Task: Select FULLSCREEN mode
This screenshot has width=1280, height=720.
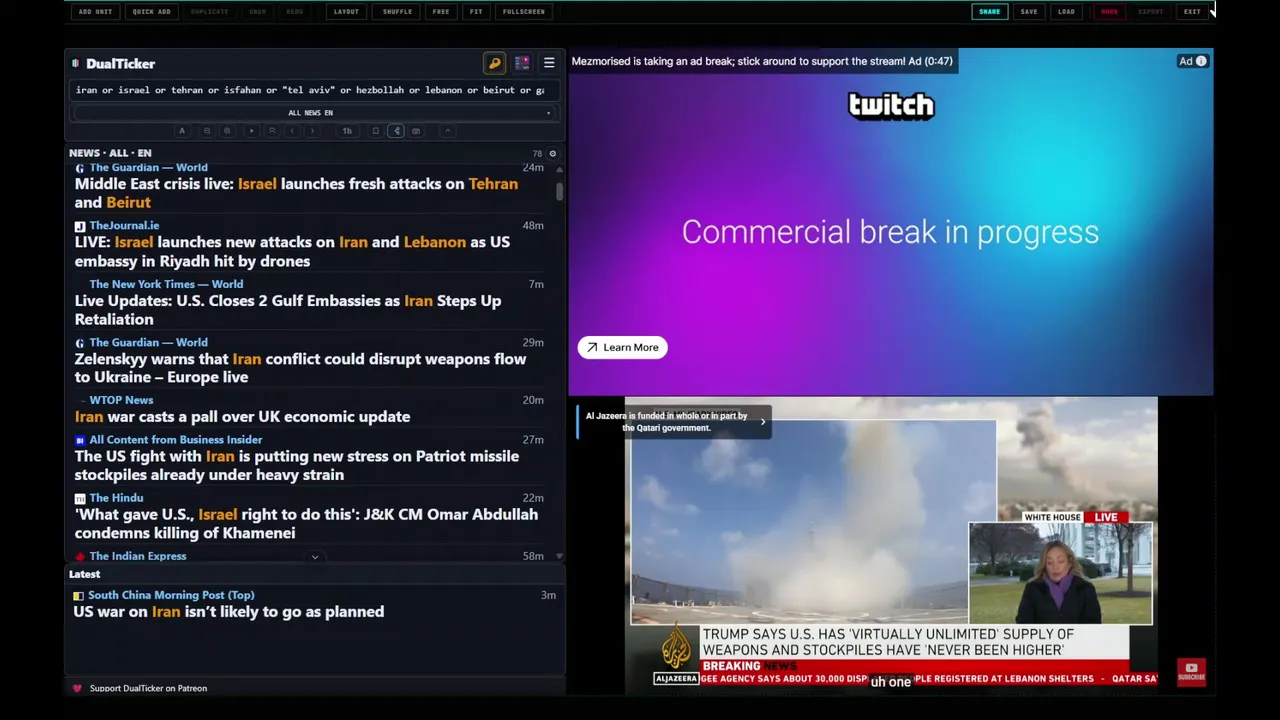Action: tap(524, 12)
